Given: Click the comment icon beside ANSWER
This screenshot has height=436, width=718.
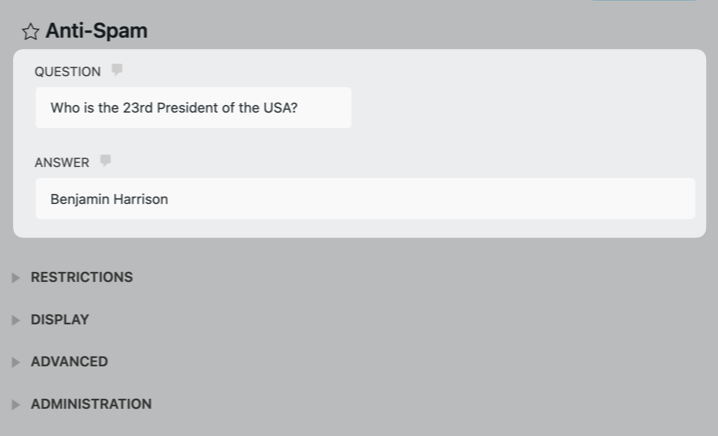Looking at the screenshot, I should coord(105,161).
